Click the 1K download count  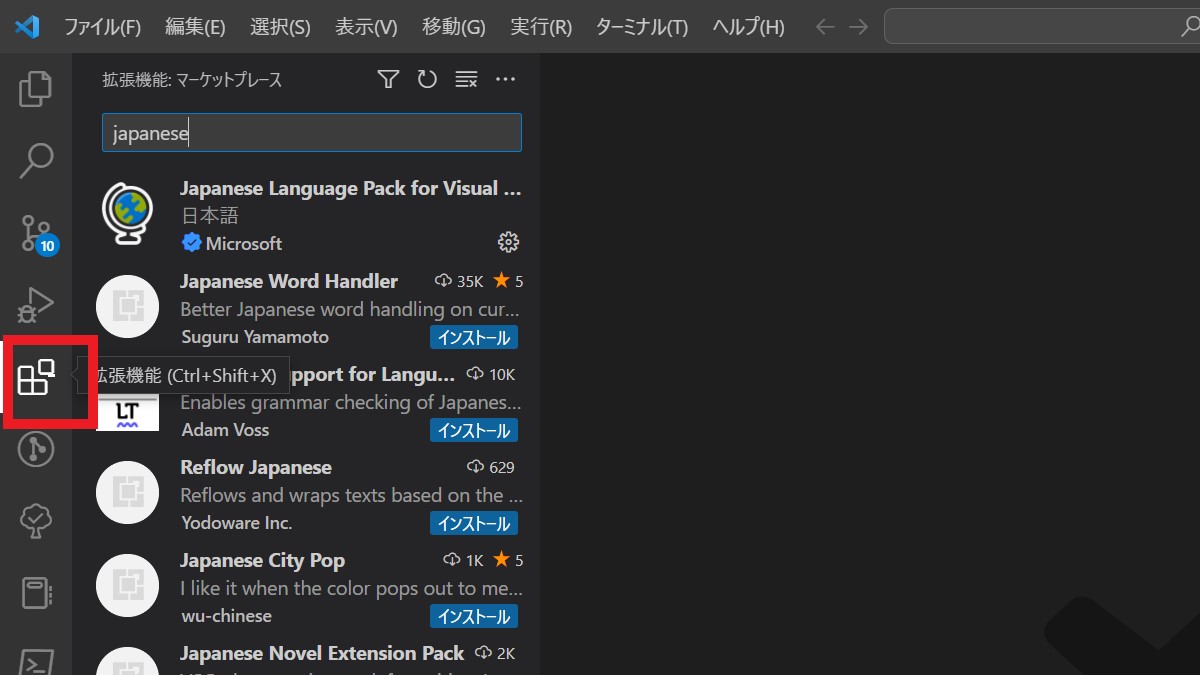[463, 560]
